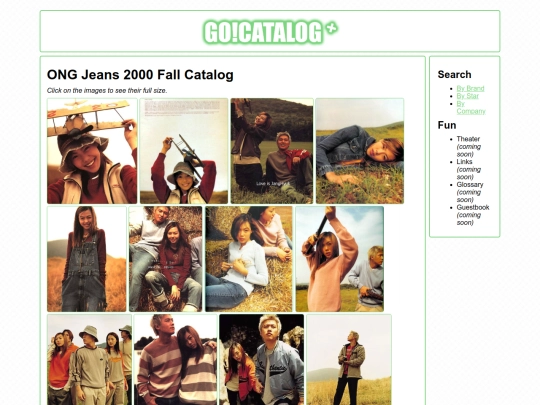The image size is (540, 405).
Task: Open the By Brand search link
Action: click(x=470, y=89)
